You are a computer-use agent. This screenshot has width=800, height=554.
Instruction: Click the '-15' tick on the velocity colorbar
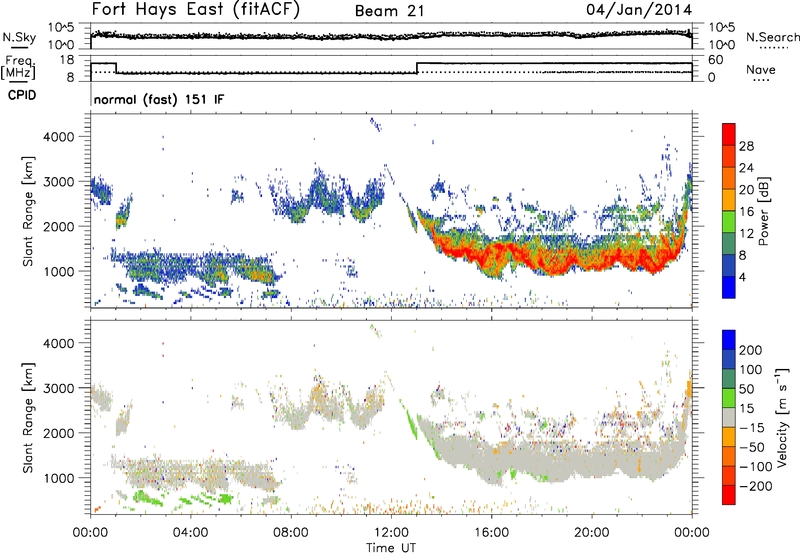[x=752, y=427]
